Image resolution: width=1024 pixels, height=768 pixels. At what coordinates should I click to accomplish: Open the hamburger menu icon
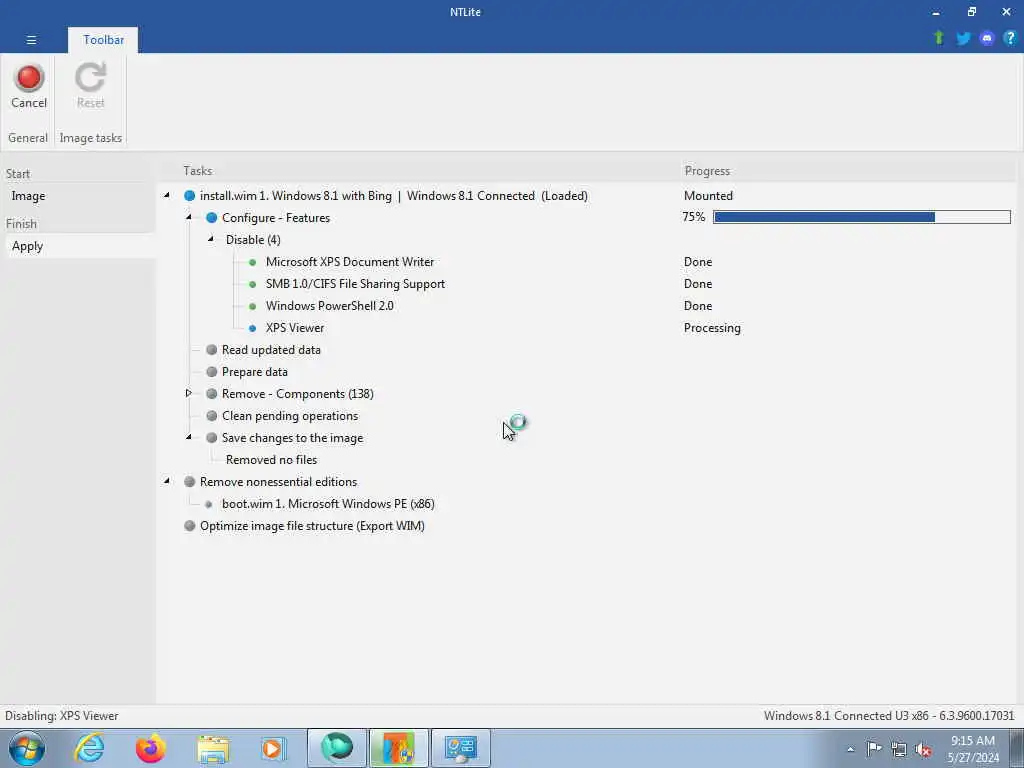coord(31,40)
